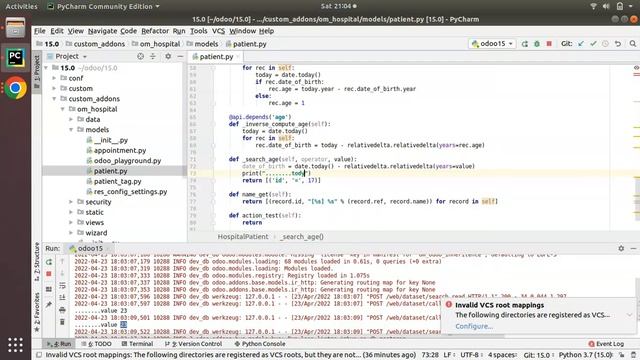Show Applications grid in the dock
Image resolution: width=640 pixels, height=360 pixels.
(x=15, y=345)
